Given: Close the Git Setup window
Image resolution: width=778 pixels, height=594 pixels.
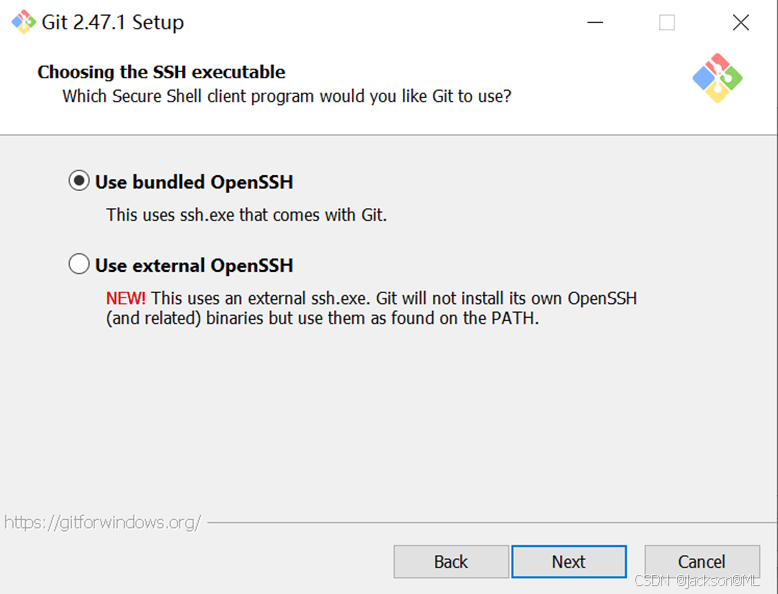Looking at the screenshot, I should (741, 22).
